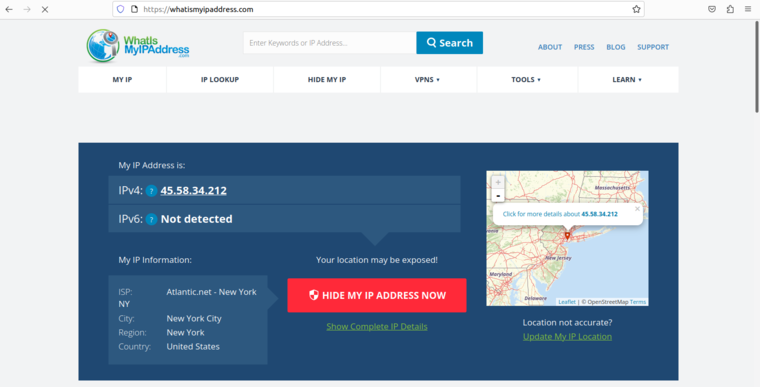Open the BLOG link
The height and width of the screenshot is (387, 760).
[616, 47]
